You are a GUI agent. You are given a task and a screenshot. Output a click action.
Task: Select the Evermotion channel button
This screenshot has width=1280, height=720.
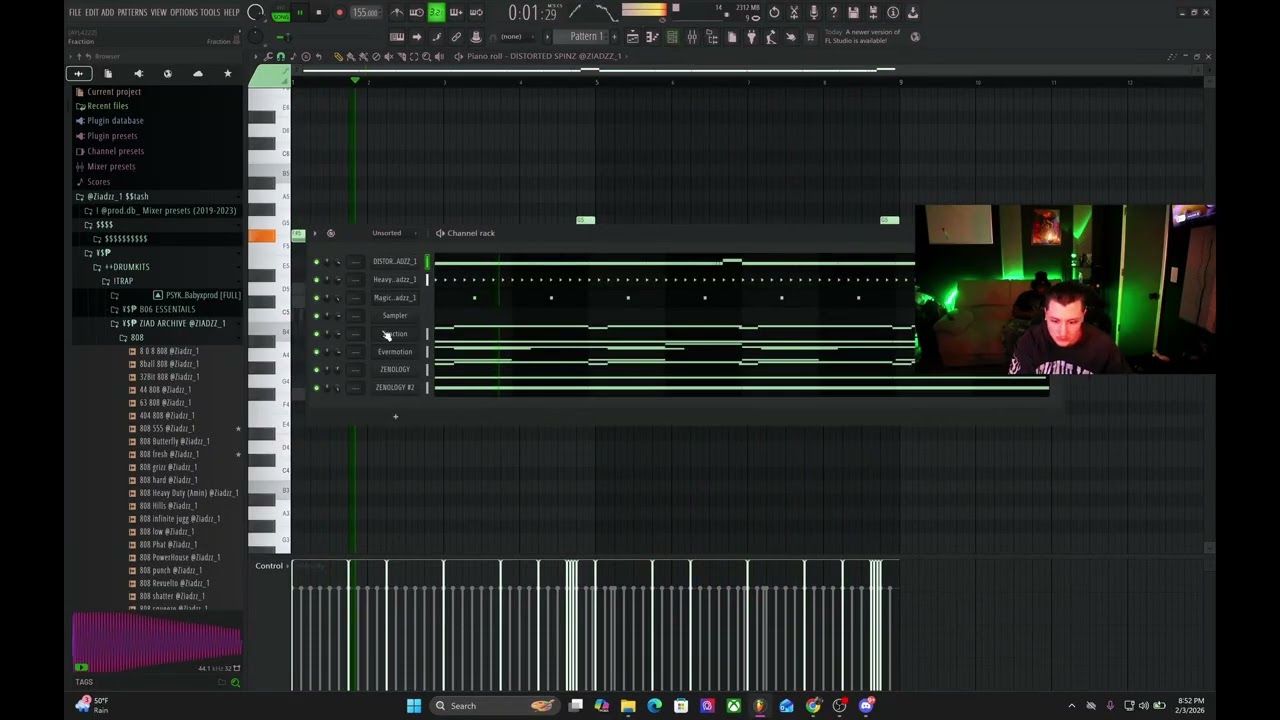point(395,352)
